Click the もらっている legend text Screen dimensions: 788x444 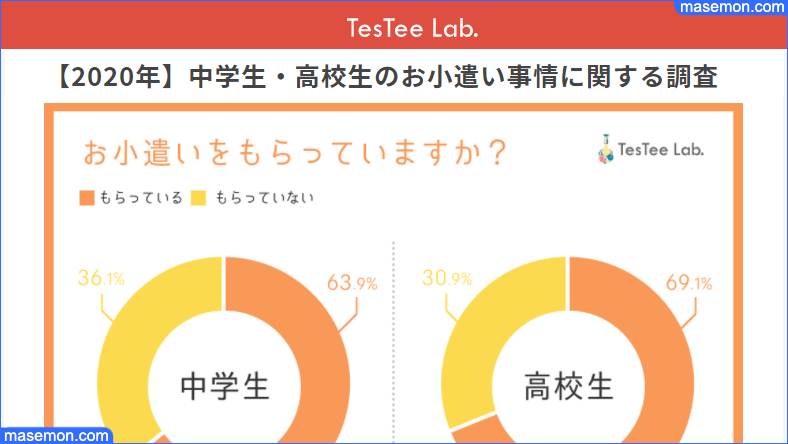(x=141, y=198)
